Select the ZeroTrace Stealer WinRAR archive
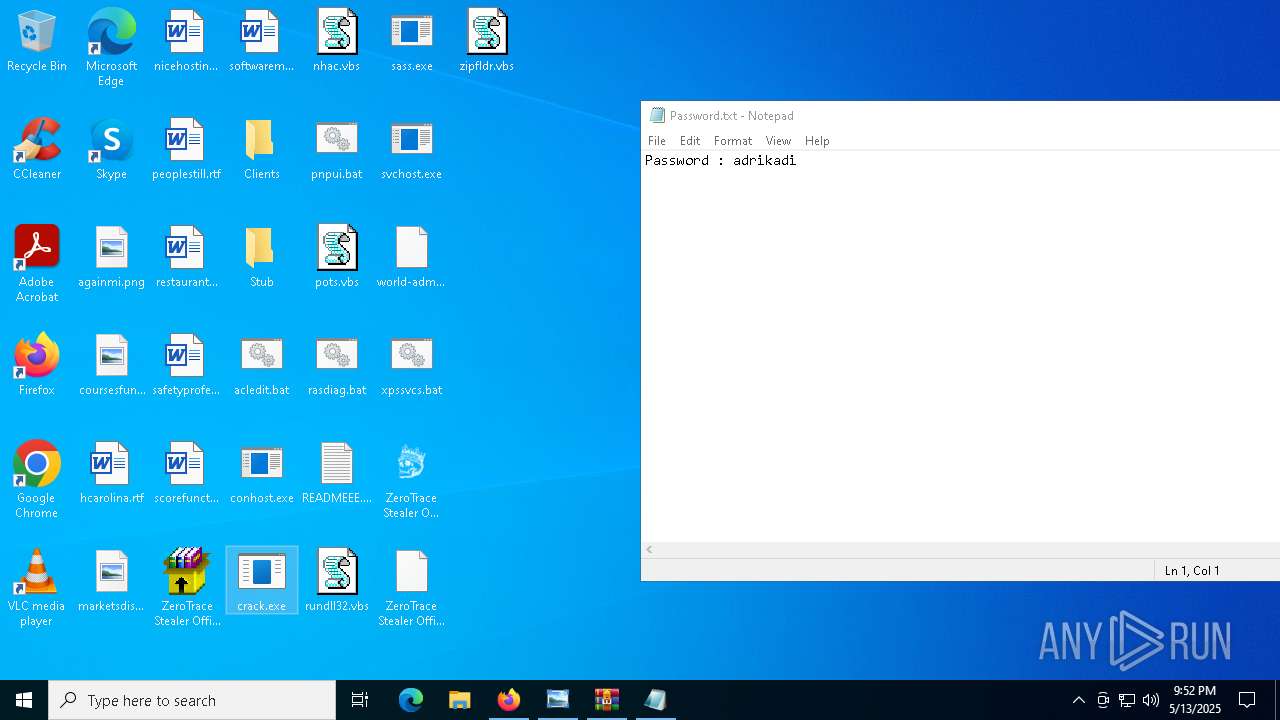 coord(186,588)
